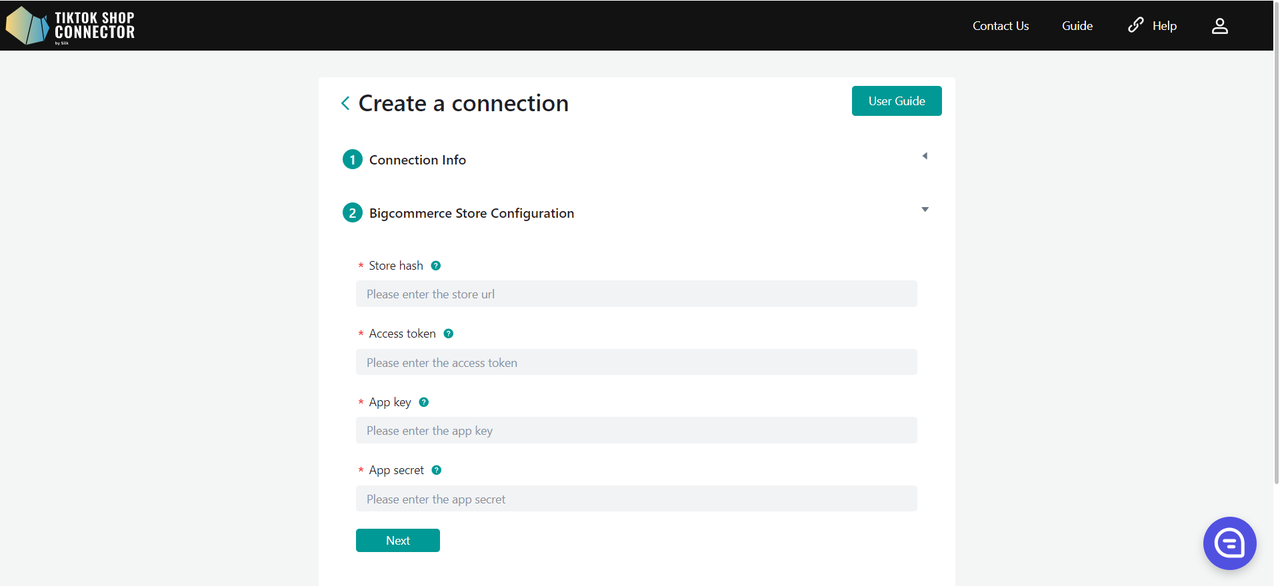
Task: Collapse the Bigcommerce Store Configuration arrow
Action: 925,210
